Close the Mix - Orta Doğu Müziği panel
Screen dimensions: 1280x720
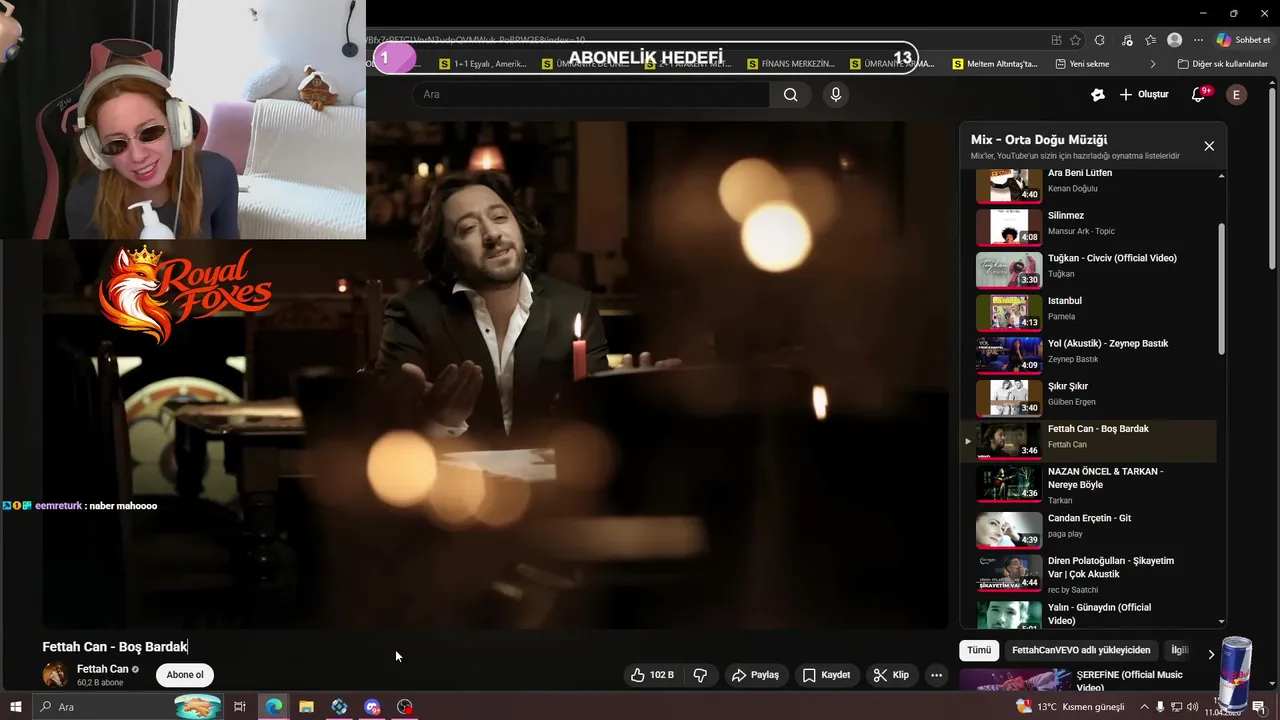coord(1209,146)
